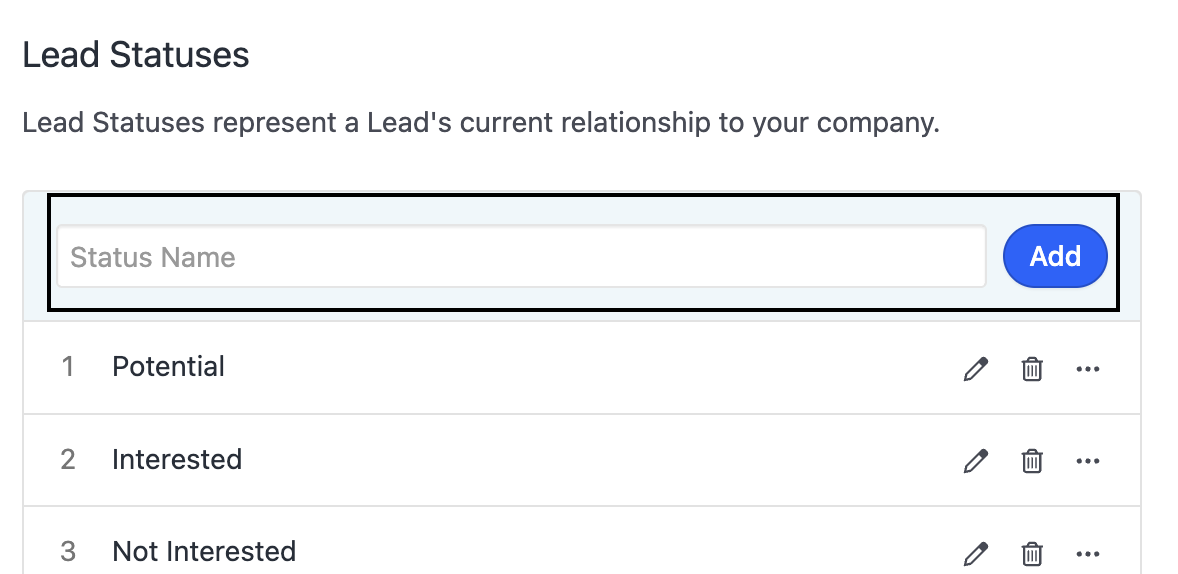Click the Lead Statuses description sentence
The width and height of the screenshot is (1178, 574).
[x=481, y=125]
